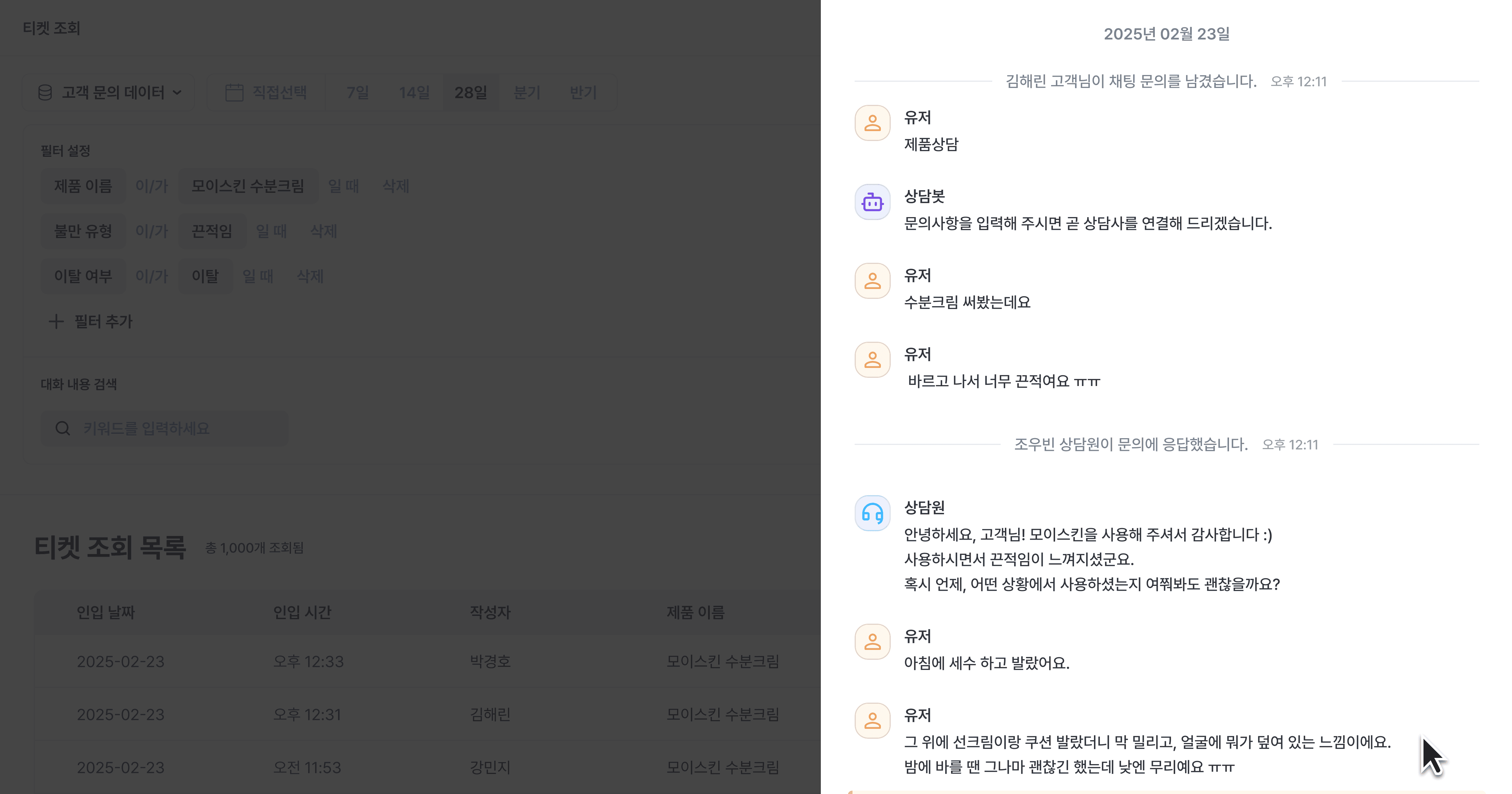Click the 작성자 column header
This screenshot has height=794, width=1512.
tap(490, 612)
